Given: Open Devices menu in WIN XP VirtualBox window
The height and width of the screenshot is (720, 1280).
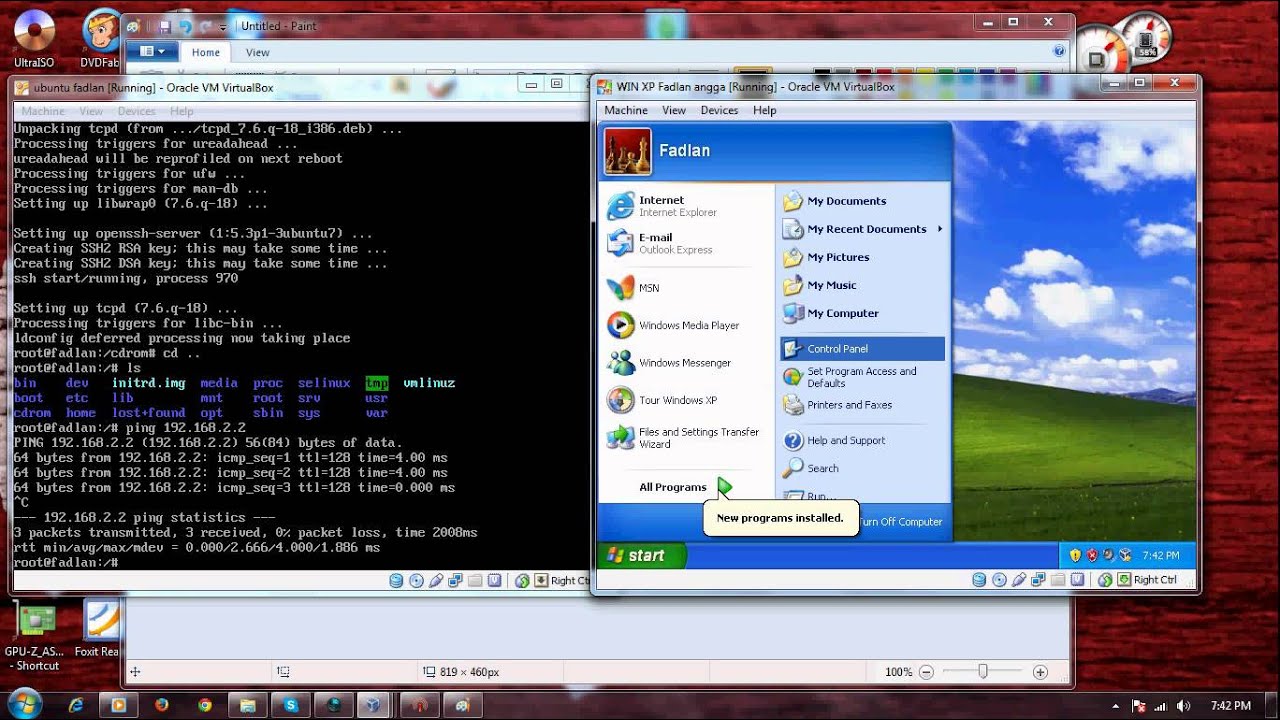Looking at the screenshot, I should 719,110.
